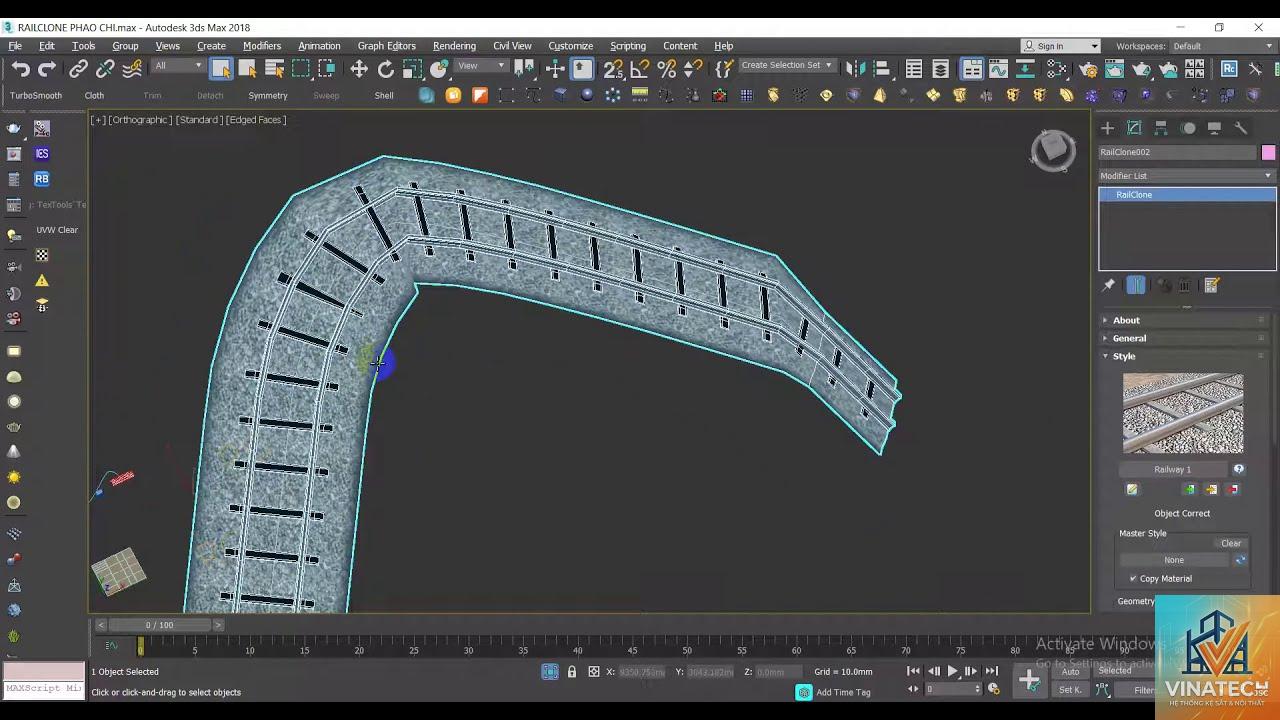Choose the Select and Rotate tool
The width and height of the screenshot is (1280, 720).
click(x=385, y=69)
